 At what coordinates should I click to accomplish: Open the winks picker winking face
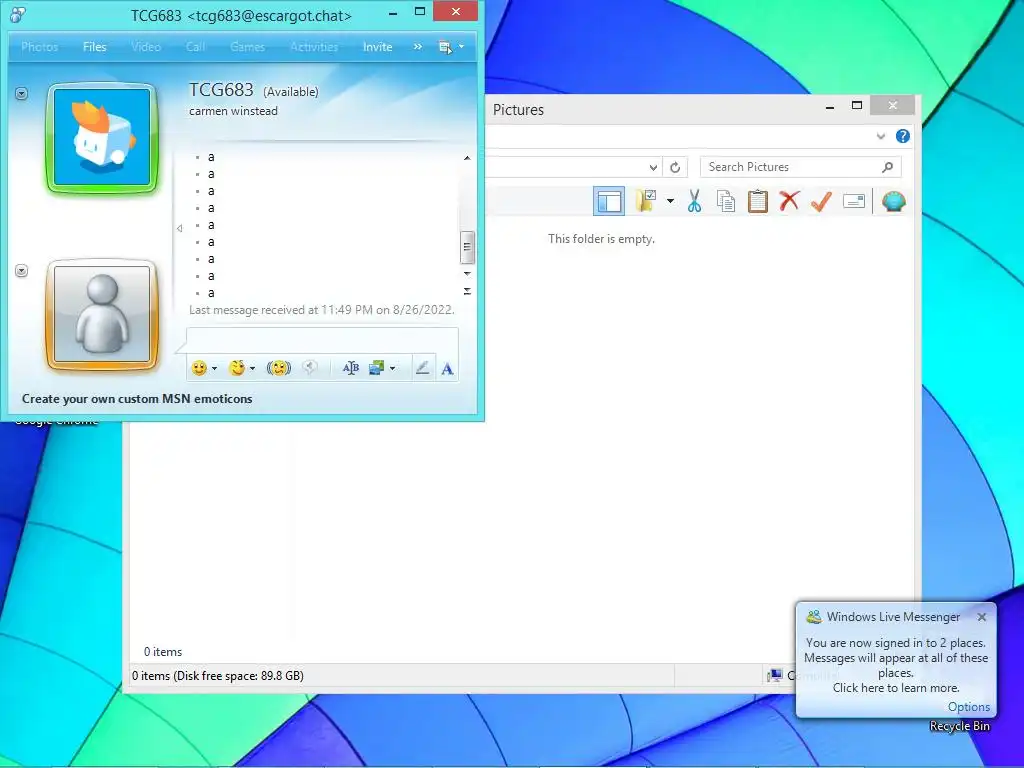click(x=237, y=368)
